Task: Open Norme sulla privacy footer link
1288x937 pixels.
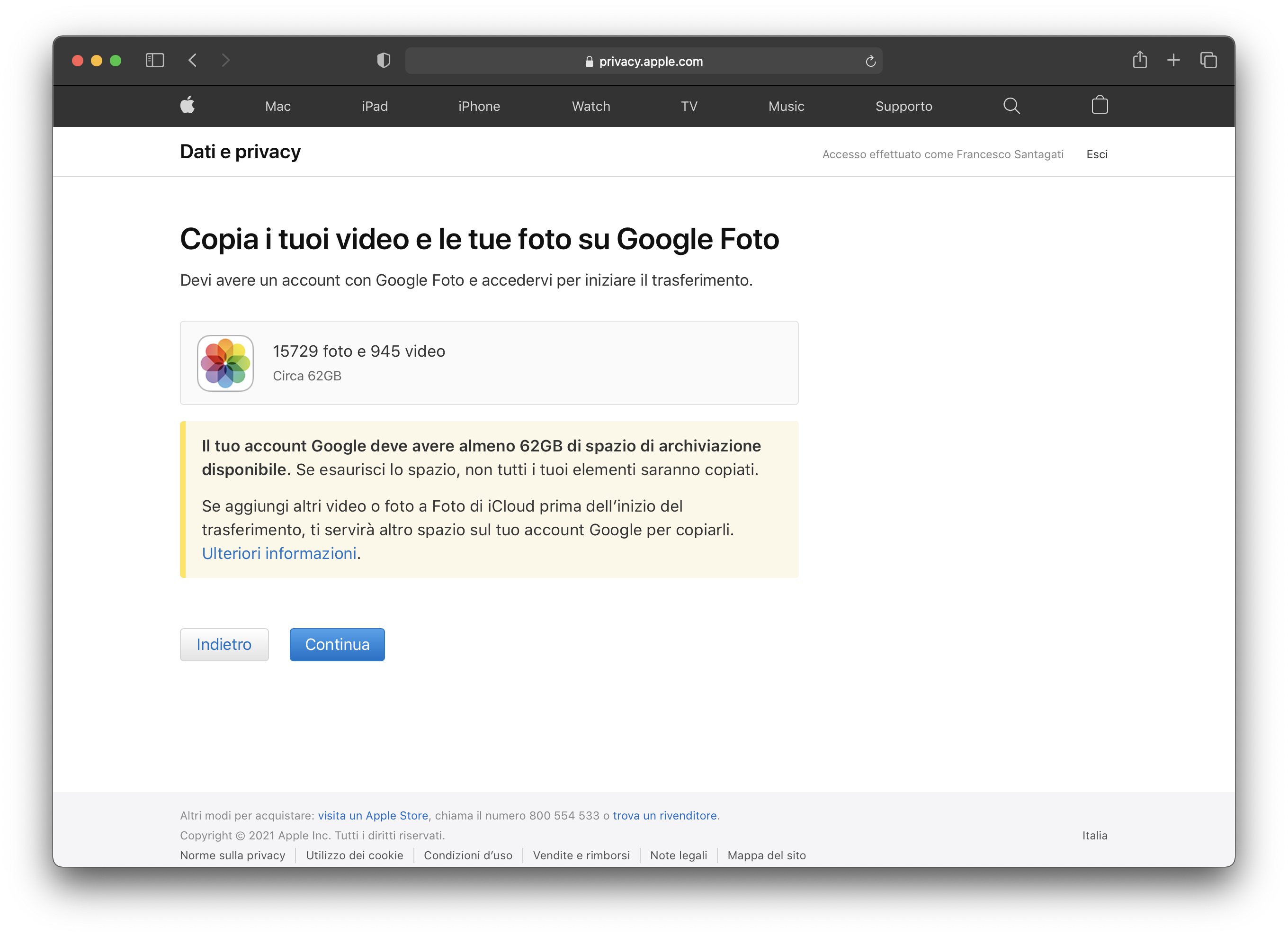Action: click(x=233, y=855)
